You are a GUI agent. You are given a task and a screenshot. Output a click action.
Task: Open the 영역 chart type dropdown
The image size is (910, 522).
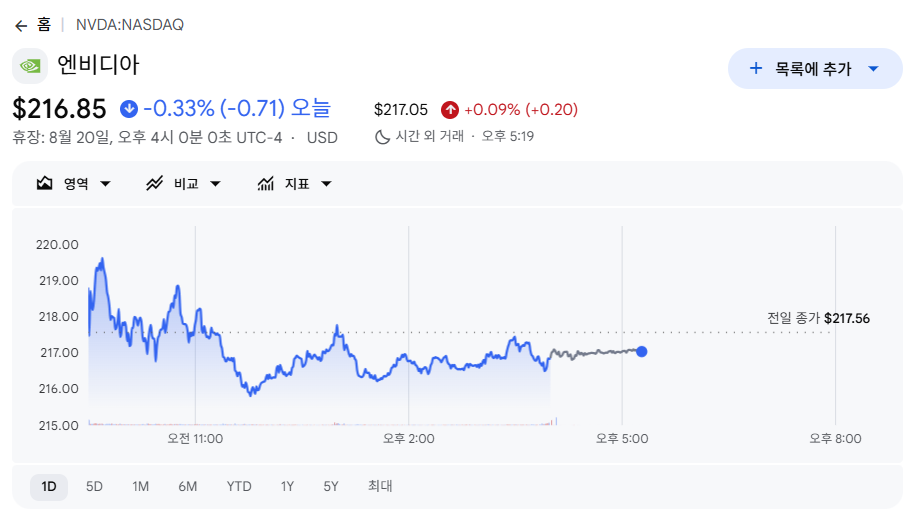pyautogui.click(x=73, y=183)
